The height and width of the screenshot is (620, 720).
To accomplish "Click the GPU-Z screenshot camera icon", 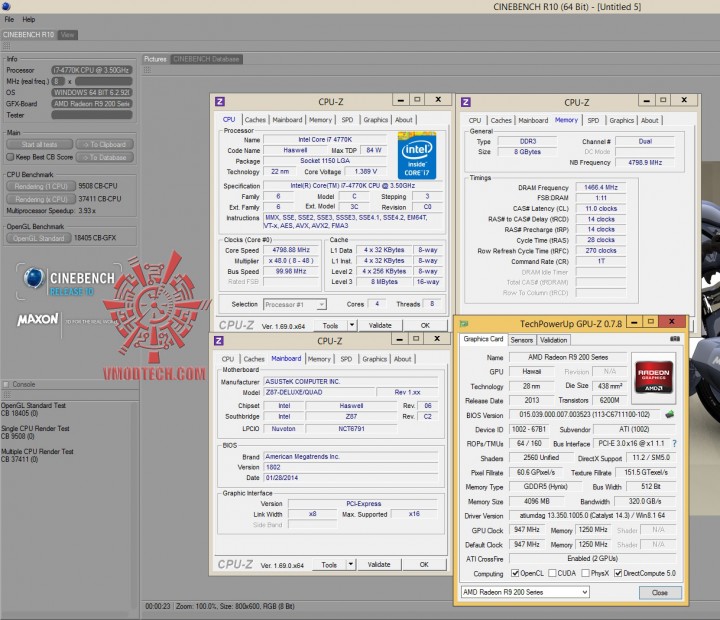I will 675,339.
